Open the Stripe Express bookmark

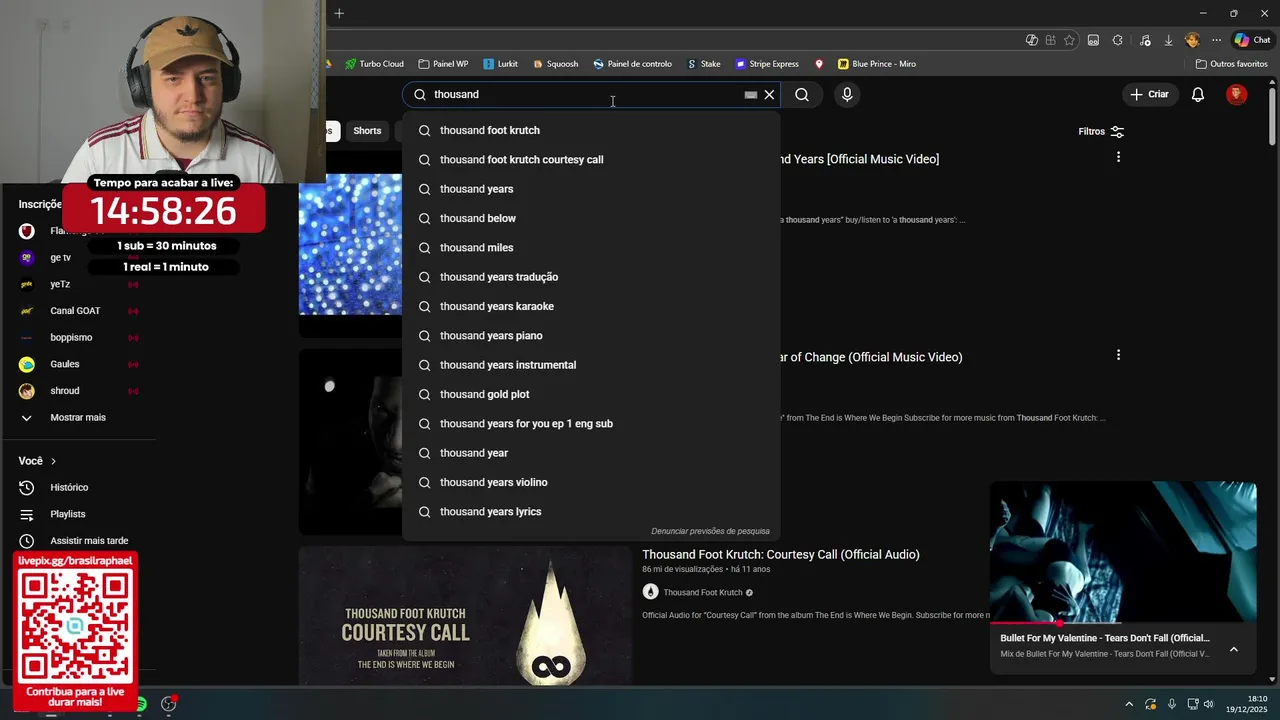767,64
